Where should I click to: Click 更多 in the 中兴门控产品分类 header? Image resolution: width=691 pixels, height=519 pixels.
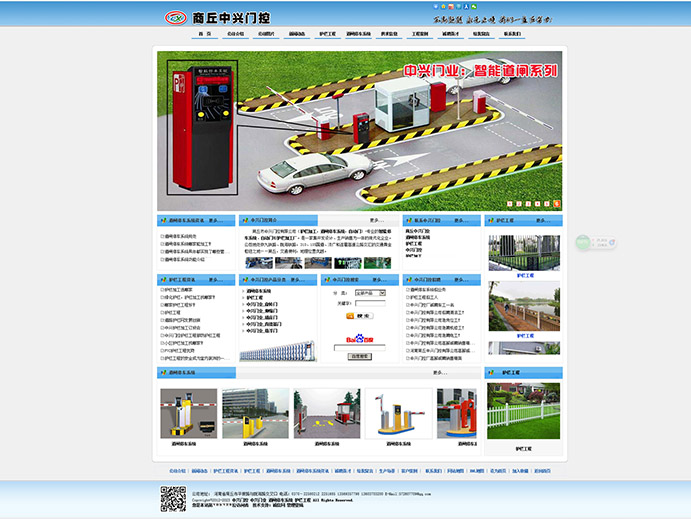click(297, 280)
